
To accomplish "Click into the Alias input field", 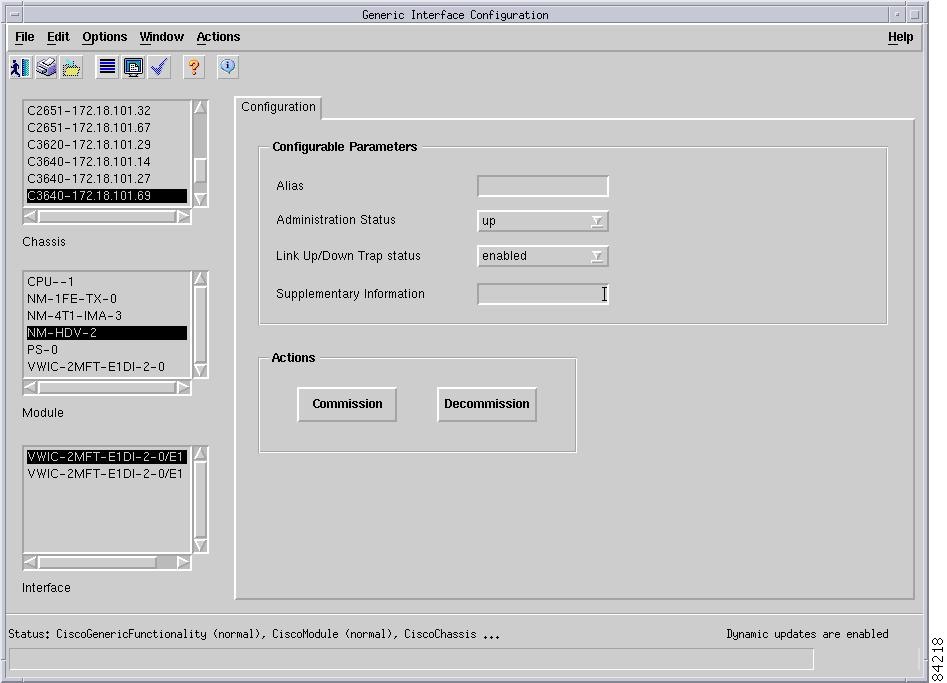I will [x=542, y=186].
